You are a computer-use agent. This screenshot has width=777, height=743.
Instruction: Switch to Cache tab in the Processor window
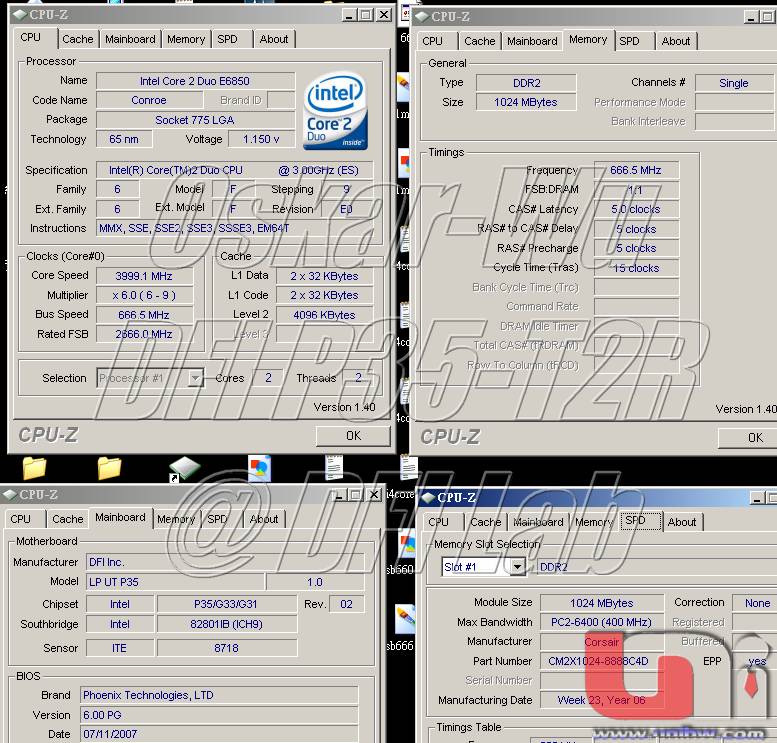78,39
